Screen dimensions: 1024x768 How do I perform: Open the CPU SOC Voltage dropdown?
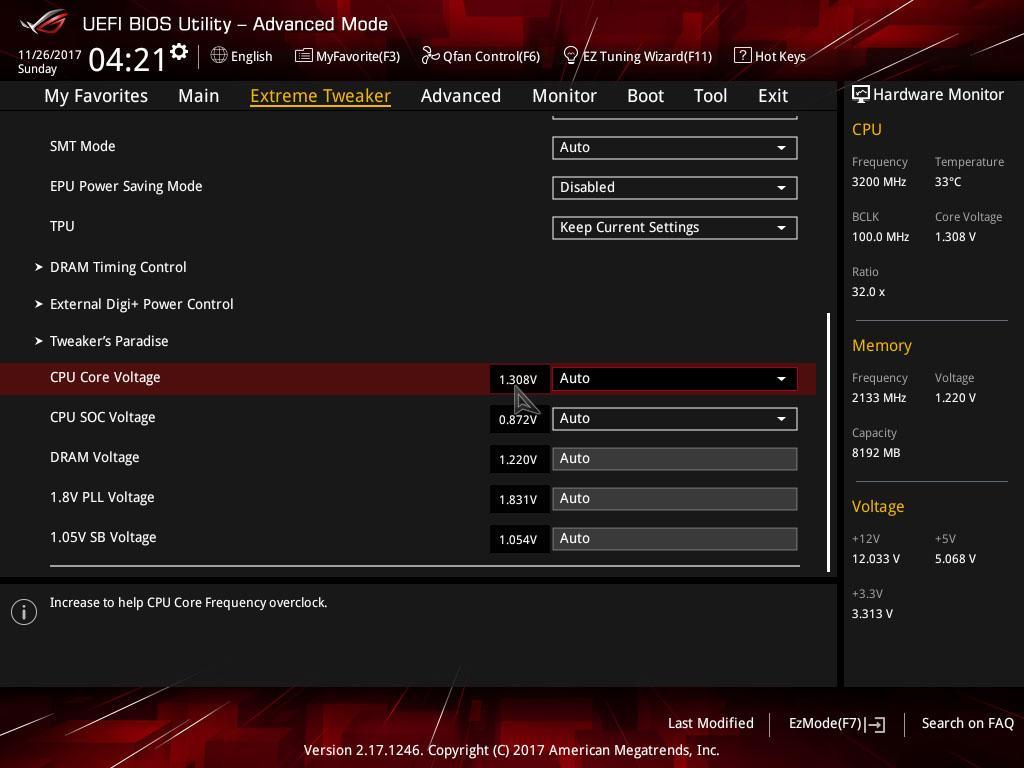675,419
